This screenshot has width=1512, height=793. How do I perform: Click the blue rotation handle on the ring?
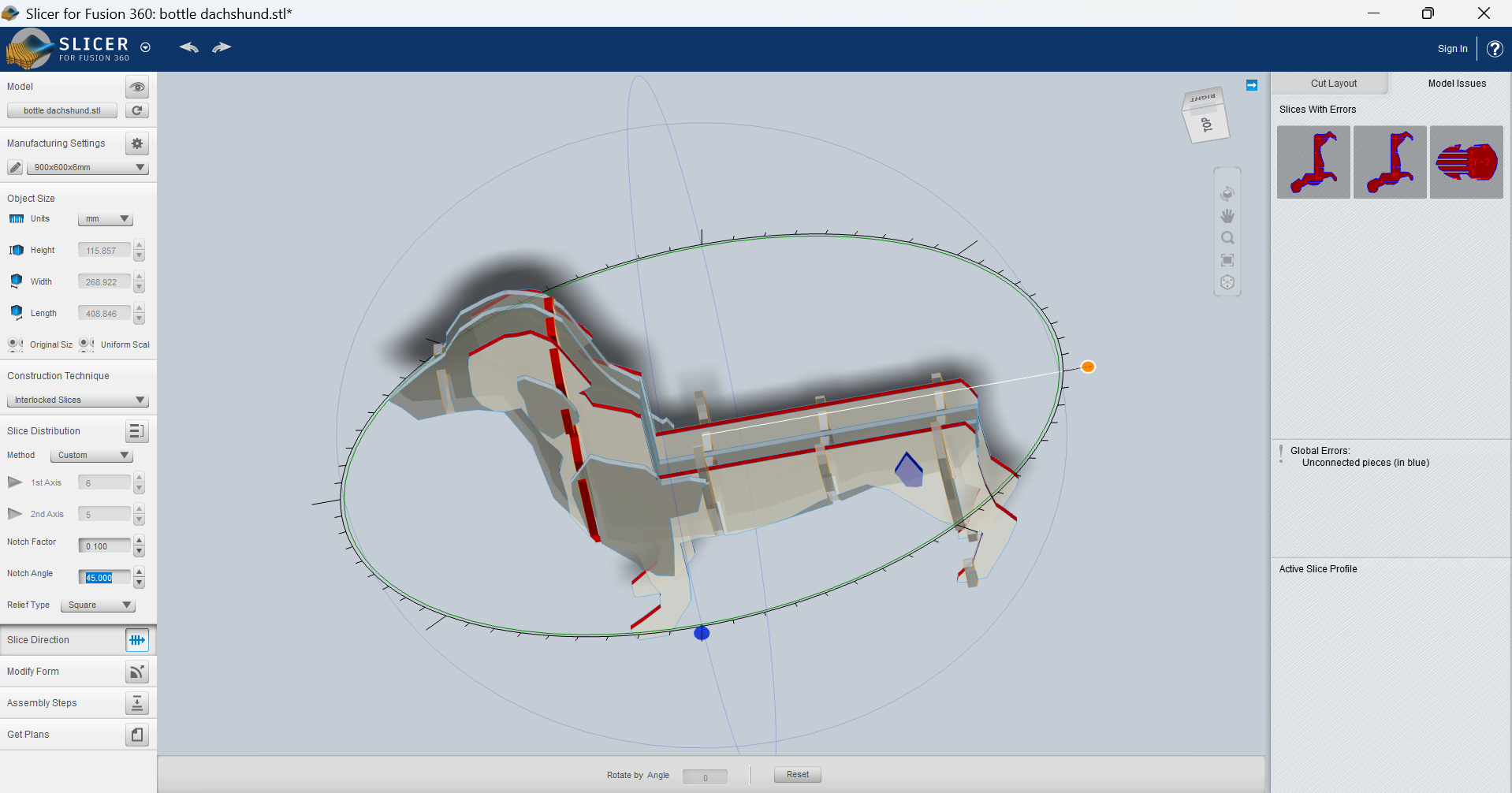702,633
